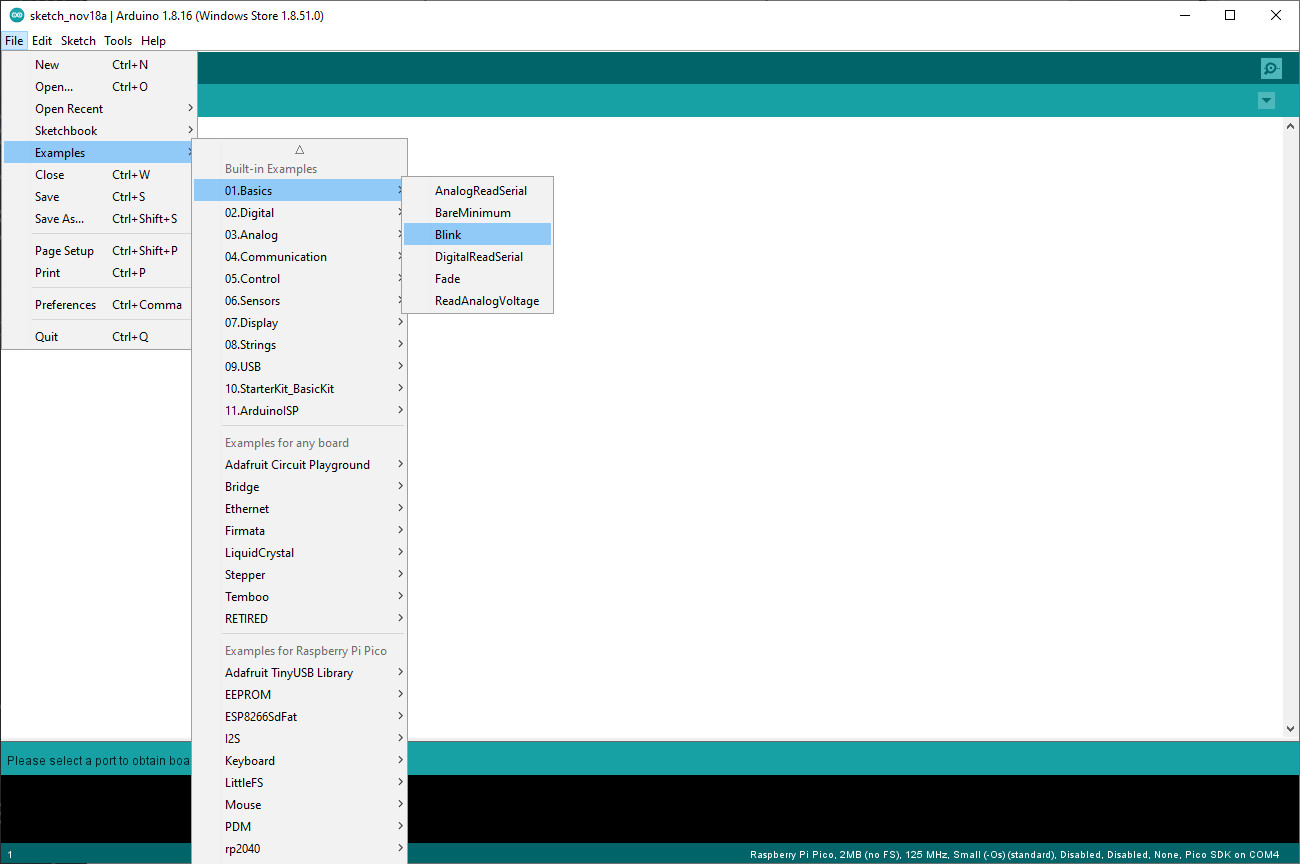
Task: Open the Help menu
Action: 153,41
